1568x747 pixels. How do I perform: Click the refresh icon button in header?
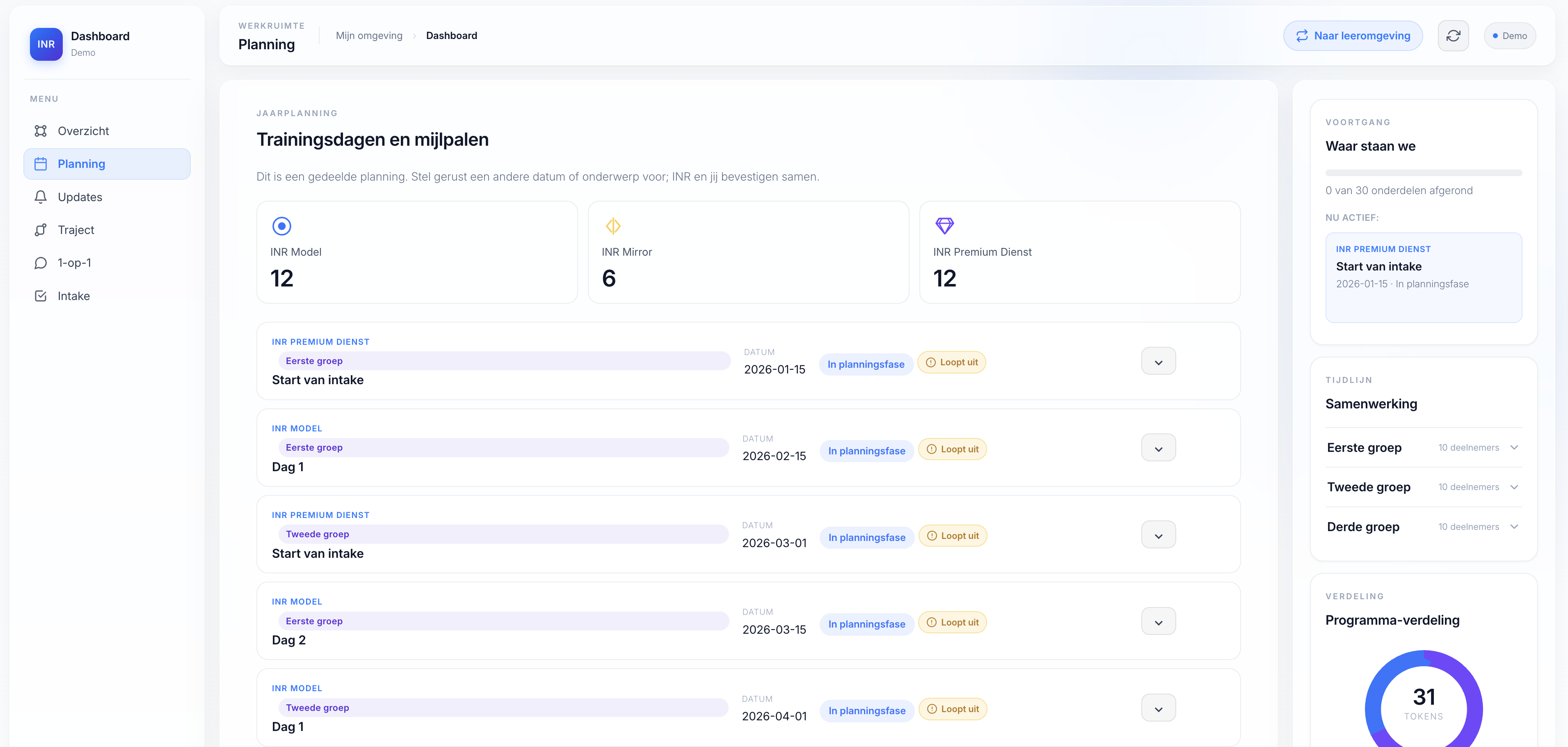[1453, 36]
